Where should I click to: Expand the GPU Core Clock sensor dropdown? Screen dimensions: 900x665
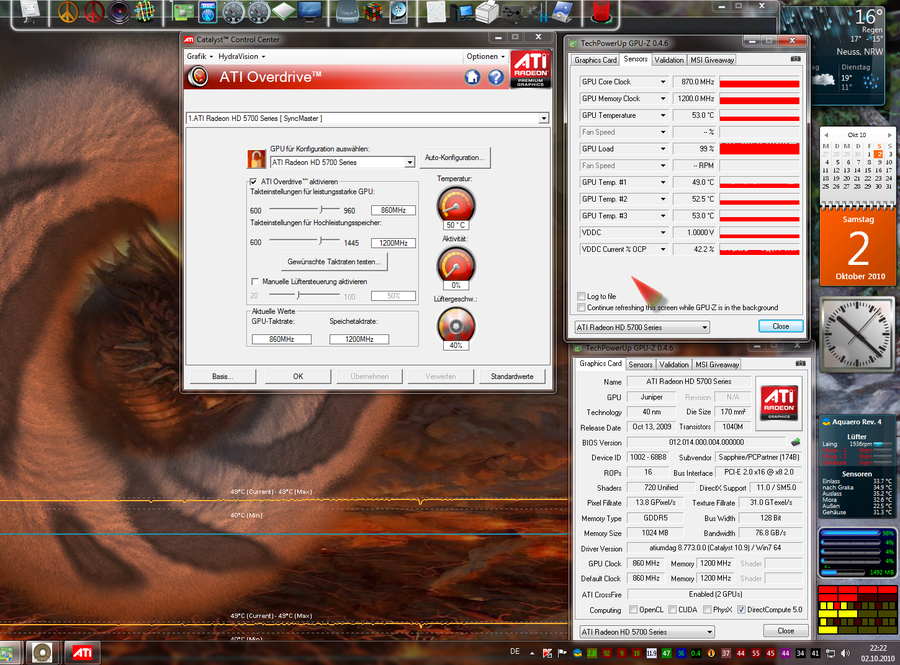663,82
